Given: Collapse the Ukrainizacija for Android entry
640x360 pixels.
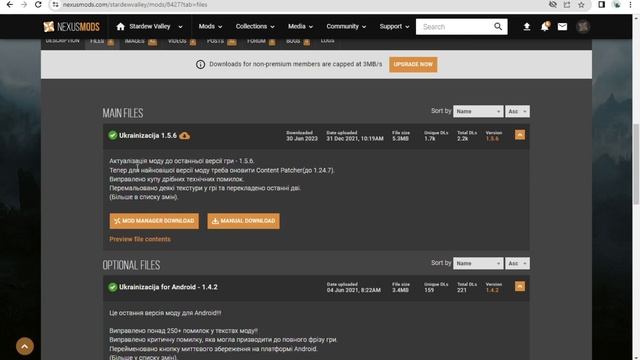Looking at the screenshot, I should pos(520,287).
